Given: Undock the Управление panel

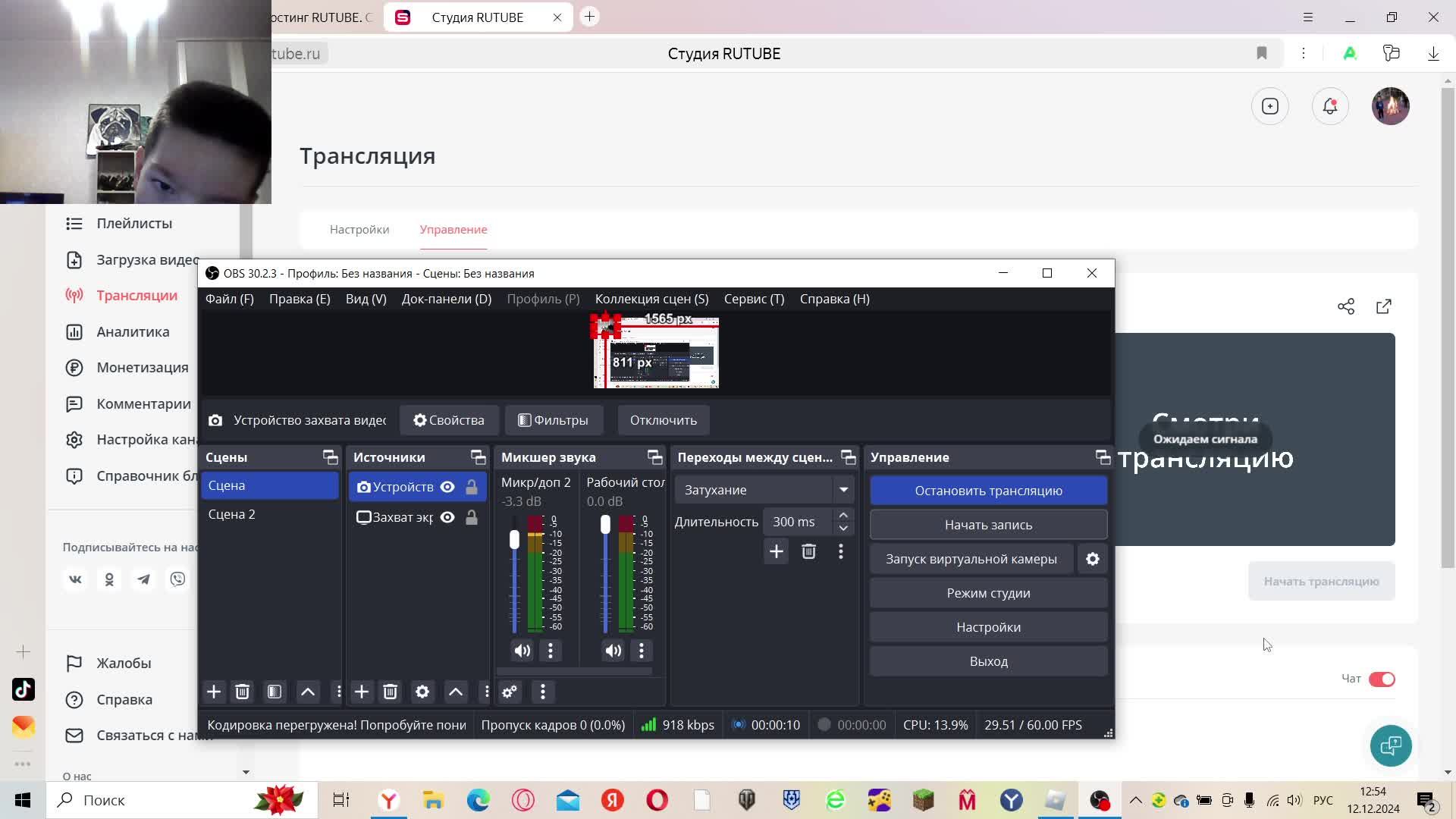Looking at the screenshot, I should (1103, 457).
